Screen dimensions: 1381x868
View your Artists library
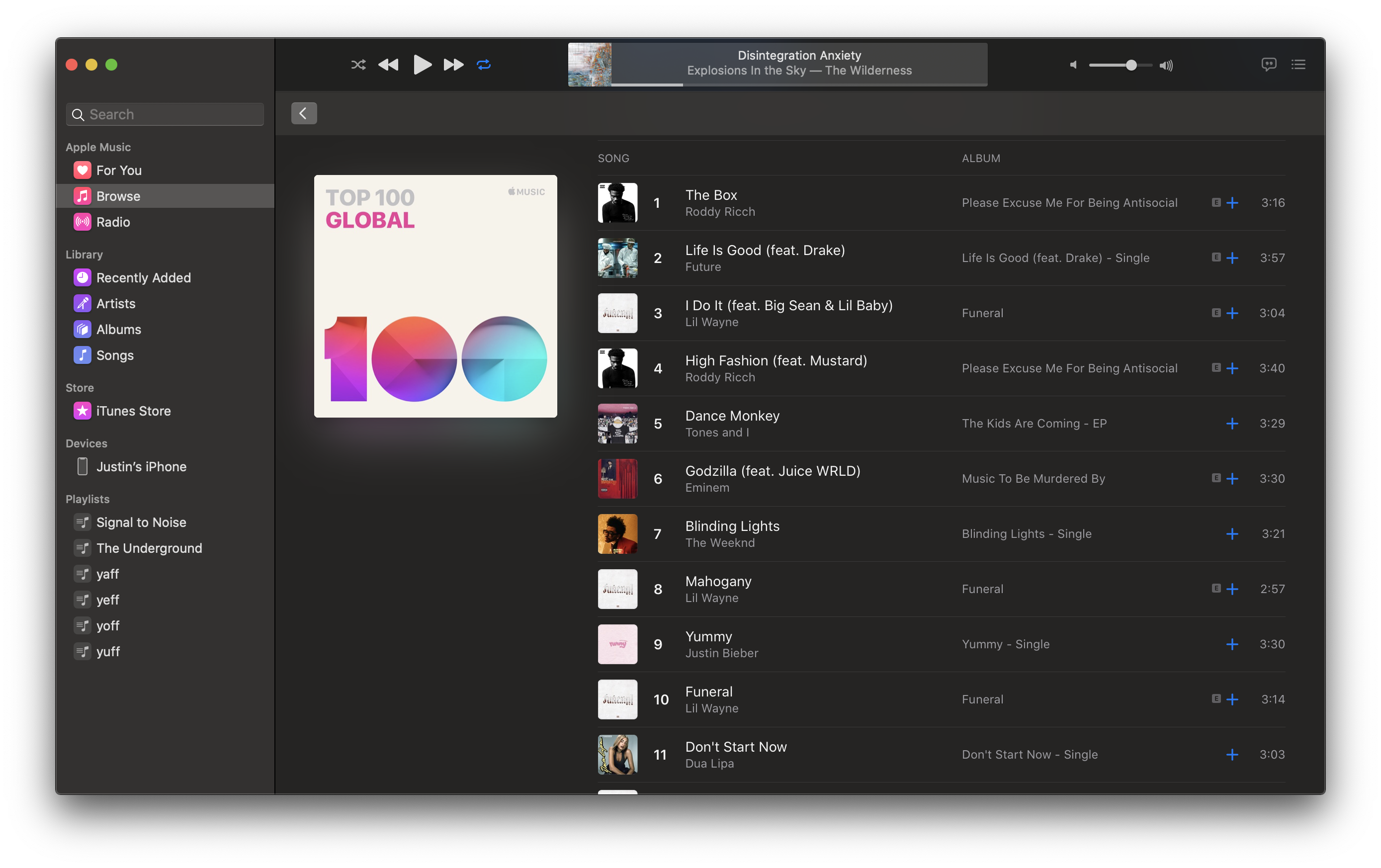point(116,303)
